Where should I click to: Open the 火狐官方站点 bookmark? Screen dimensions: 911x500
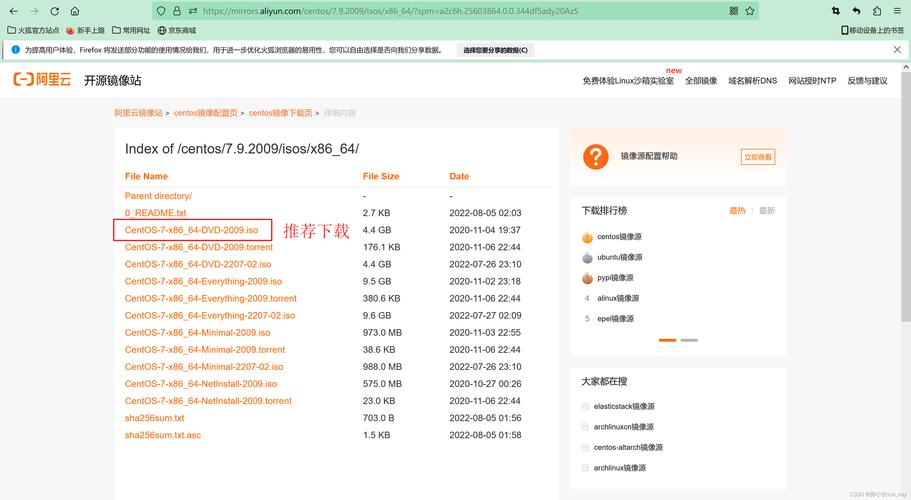pos(33,30)
